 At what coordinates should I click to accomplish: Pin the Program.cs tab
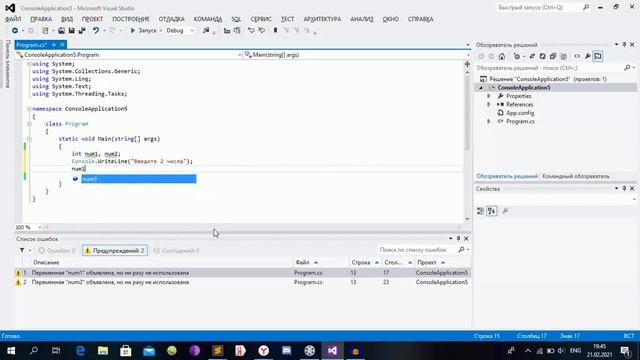pyautogui.click(x=53, y=45)
